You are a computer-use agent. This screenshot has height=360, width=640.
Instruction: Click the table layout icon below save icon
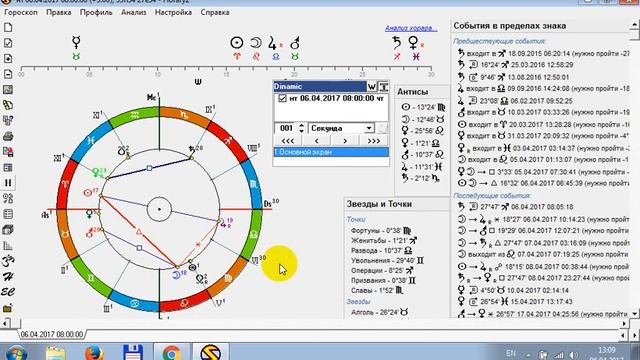click(8, 167)
